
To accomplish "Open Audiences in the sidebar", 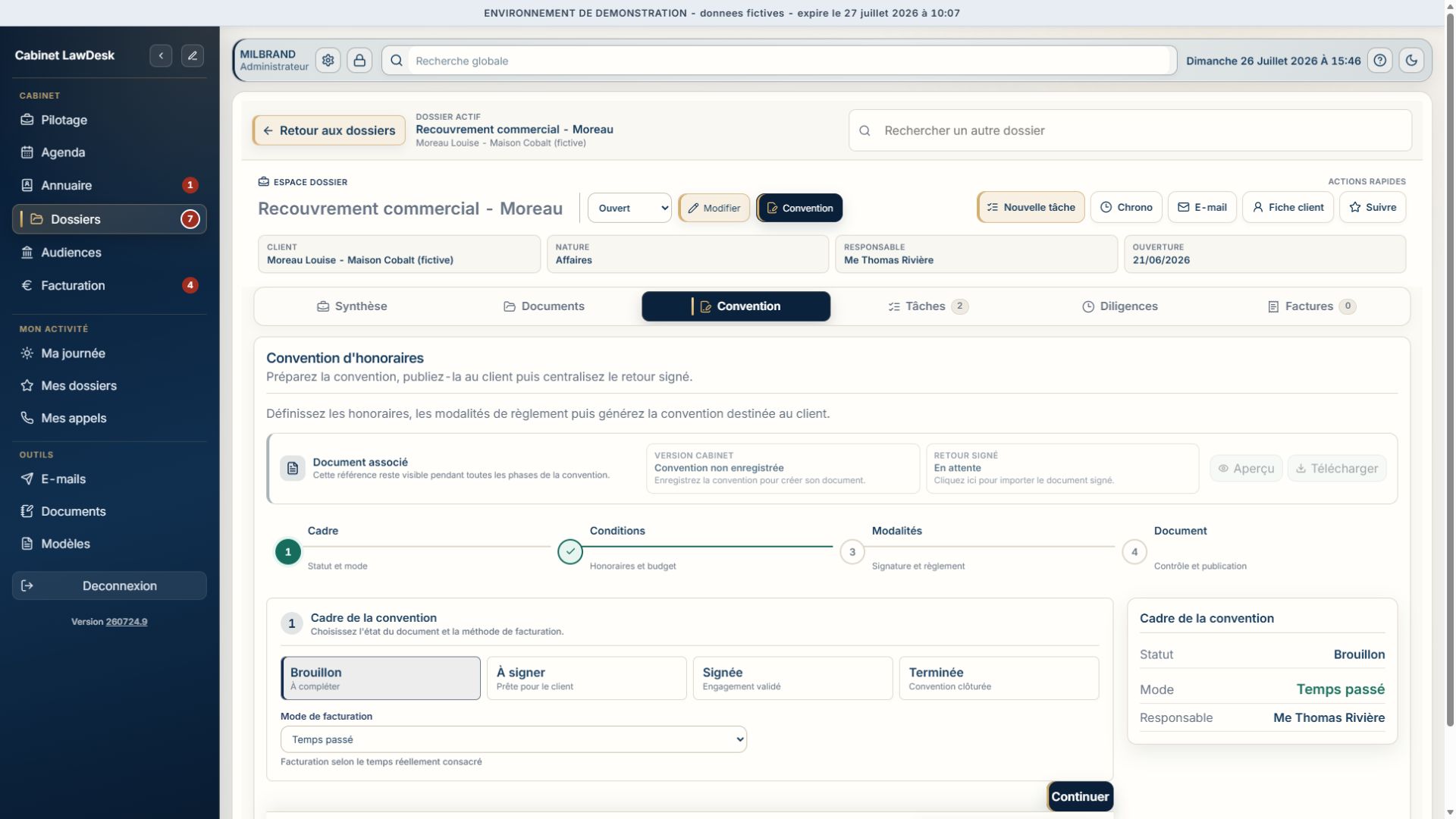I will [x=109, y=253].
